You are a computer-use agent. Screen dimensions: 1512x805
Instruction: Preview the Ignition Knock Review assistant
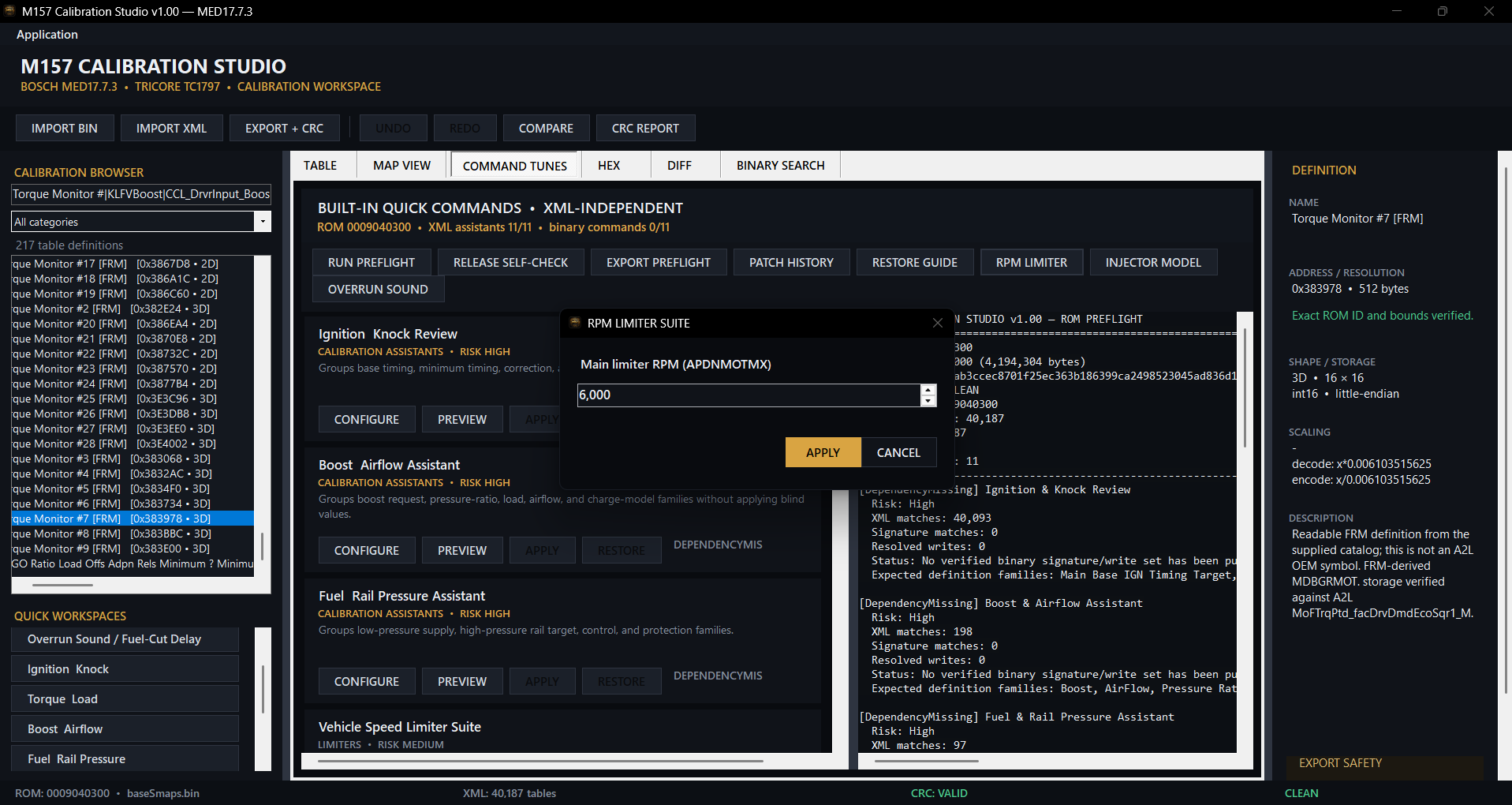(462, 419)
